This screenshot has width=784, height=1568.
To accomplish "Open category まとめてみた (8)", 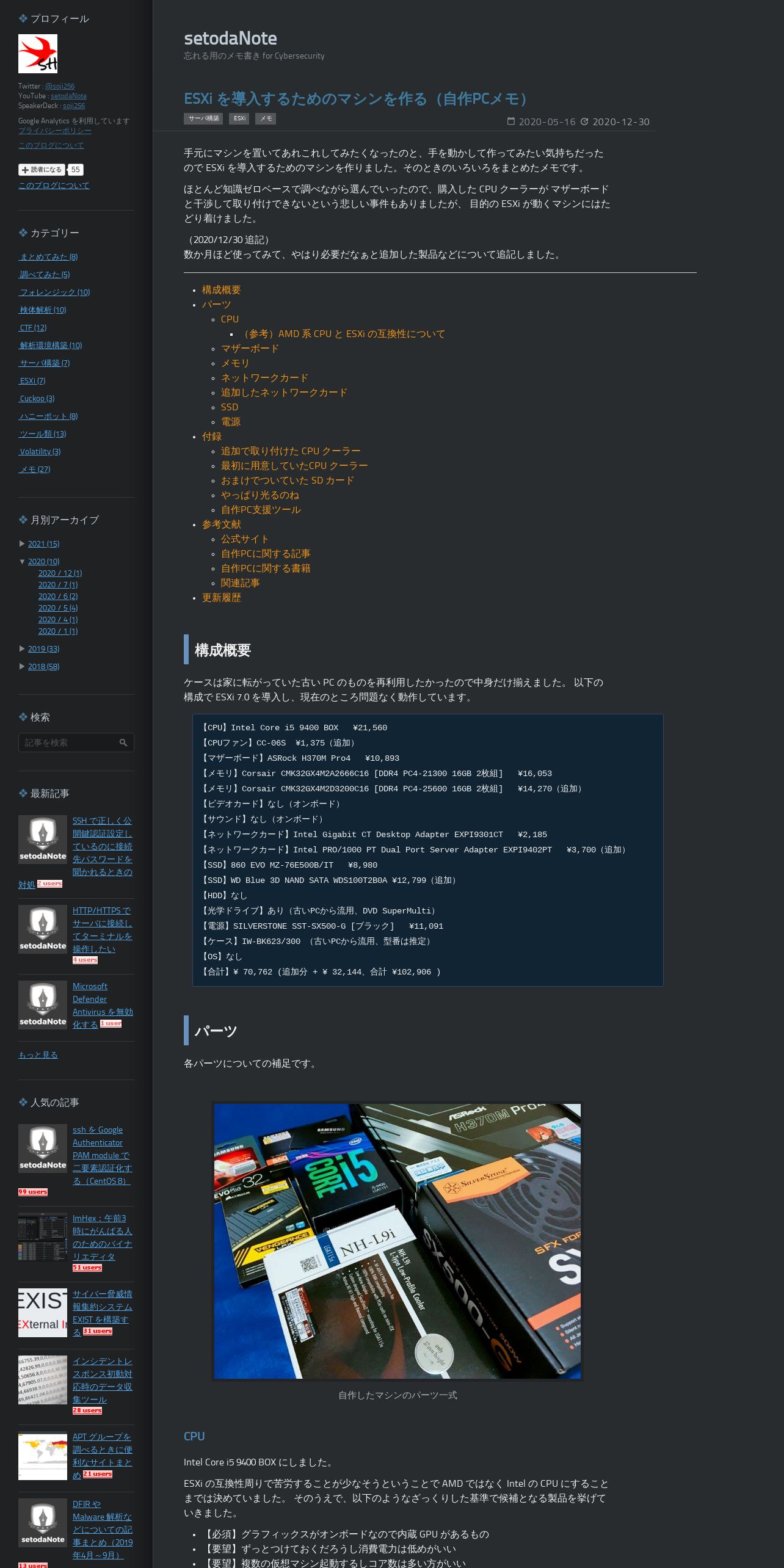I will click(48, 256).
